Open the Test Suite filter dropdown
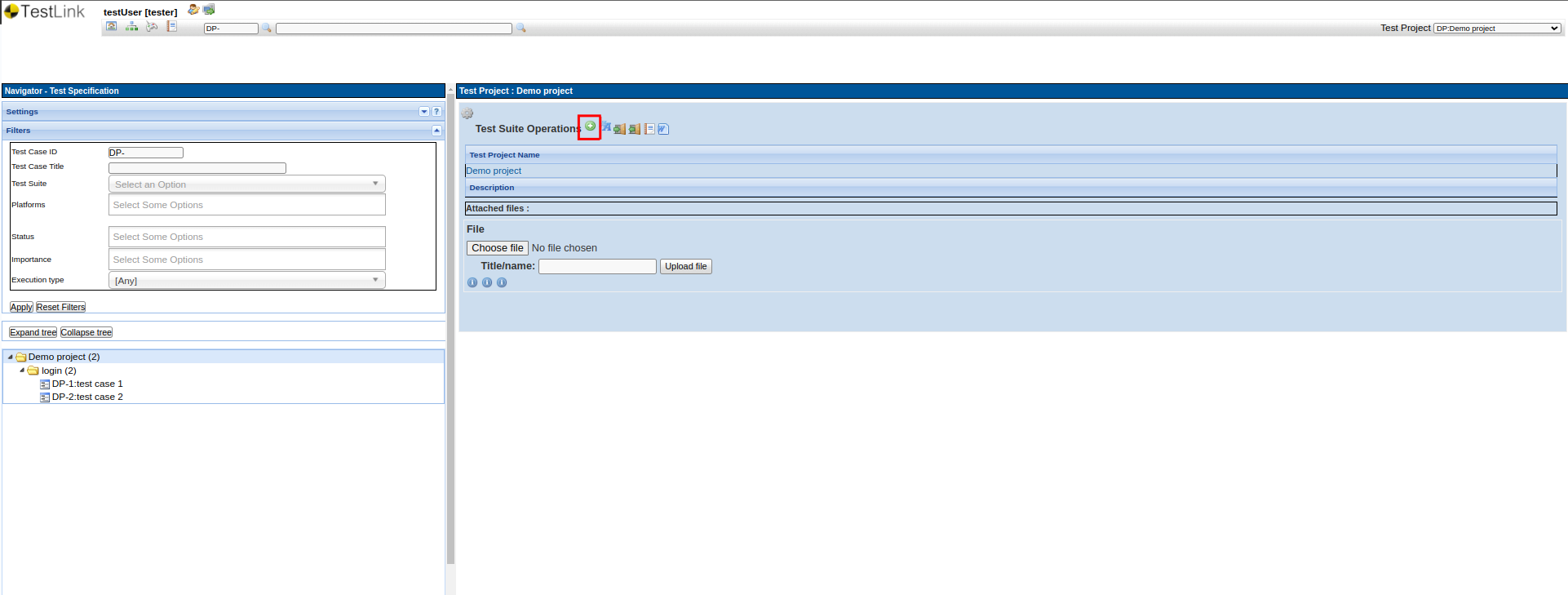Screen dimensions: 1568x595 [246, 184]
